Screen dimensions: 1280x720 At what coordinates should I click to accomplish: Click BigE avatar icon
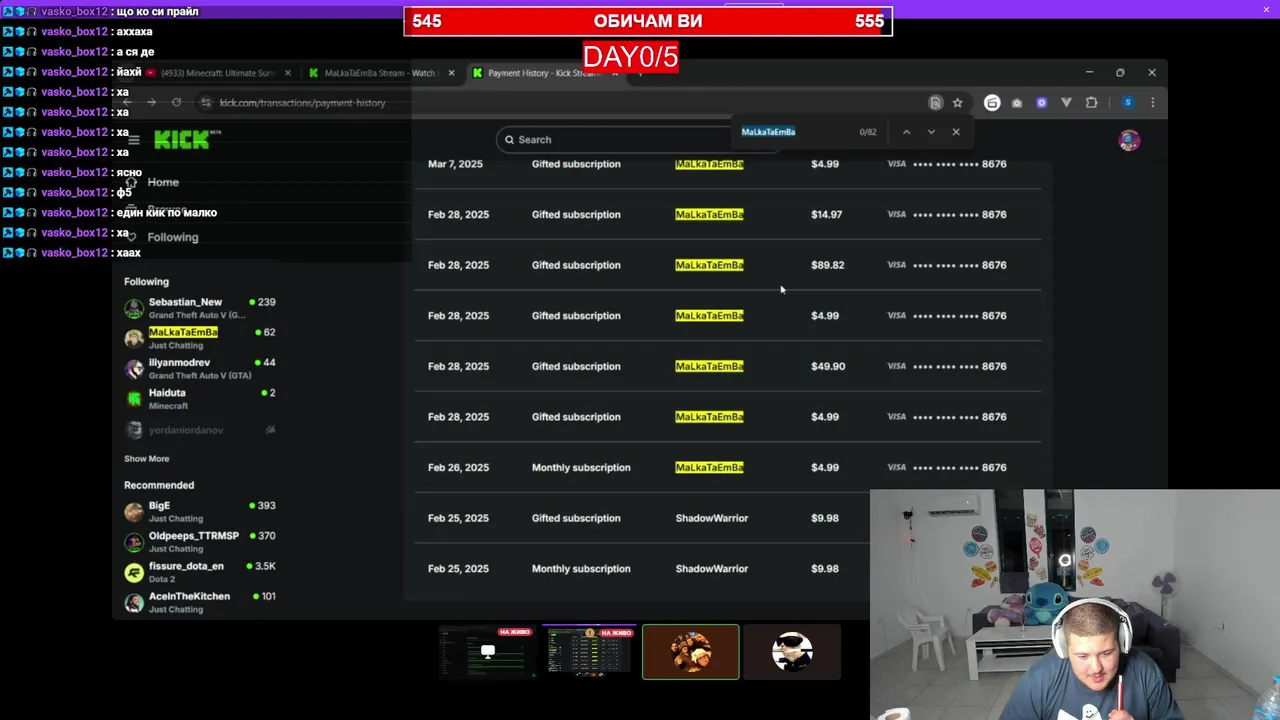pyautogui.click(x=134, y=512)
